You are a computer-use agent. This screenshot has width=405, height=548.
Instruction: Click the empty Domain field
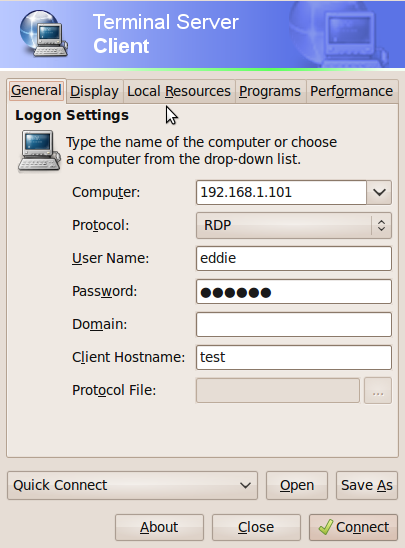click(x=294, y=324)
